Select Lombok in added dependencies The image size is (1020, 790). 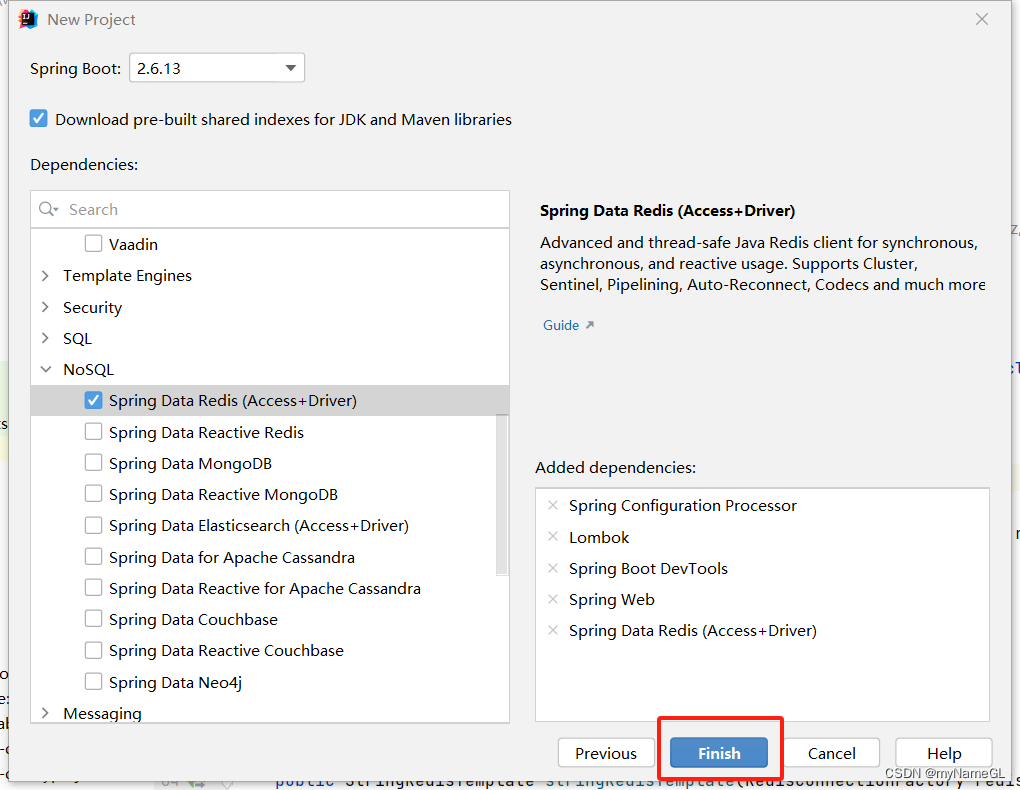[x=599, y=537]
